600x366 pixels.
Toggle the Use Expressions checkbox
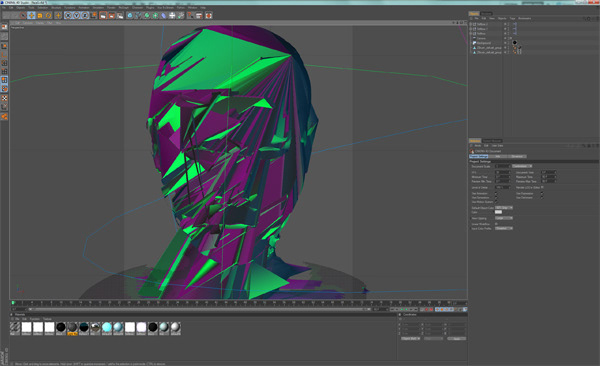coord(541,193)
